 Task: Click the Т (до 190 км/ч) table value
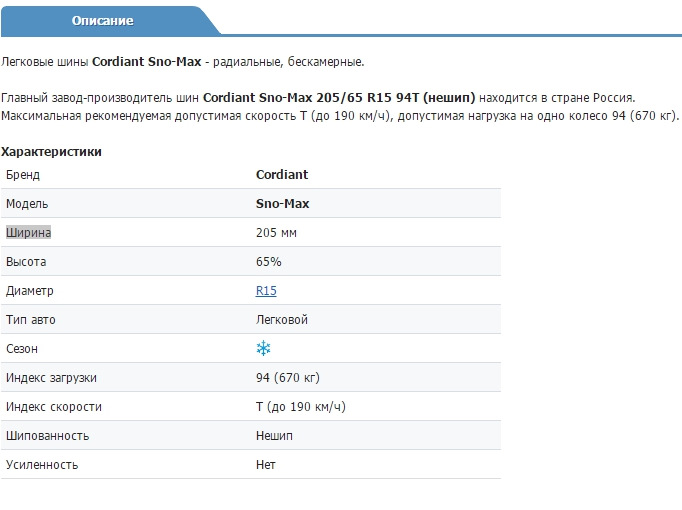301,407
